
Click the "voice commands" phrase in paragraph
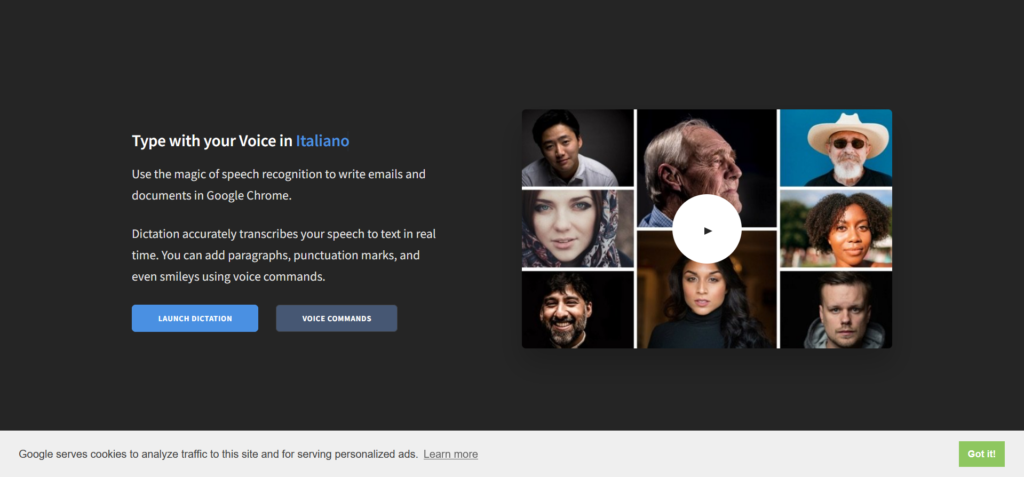coord(283,277)
